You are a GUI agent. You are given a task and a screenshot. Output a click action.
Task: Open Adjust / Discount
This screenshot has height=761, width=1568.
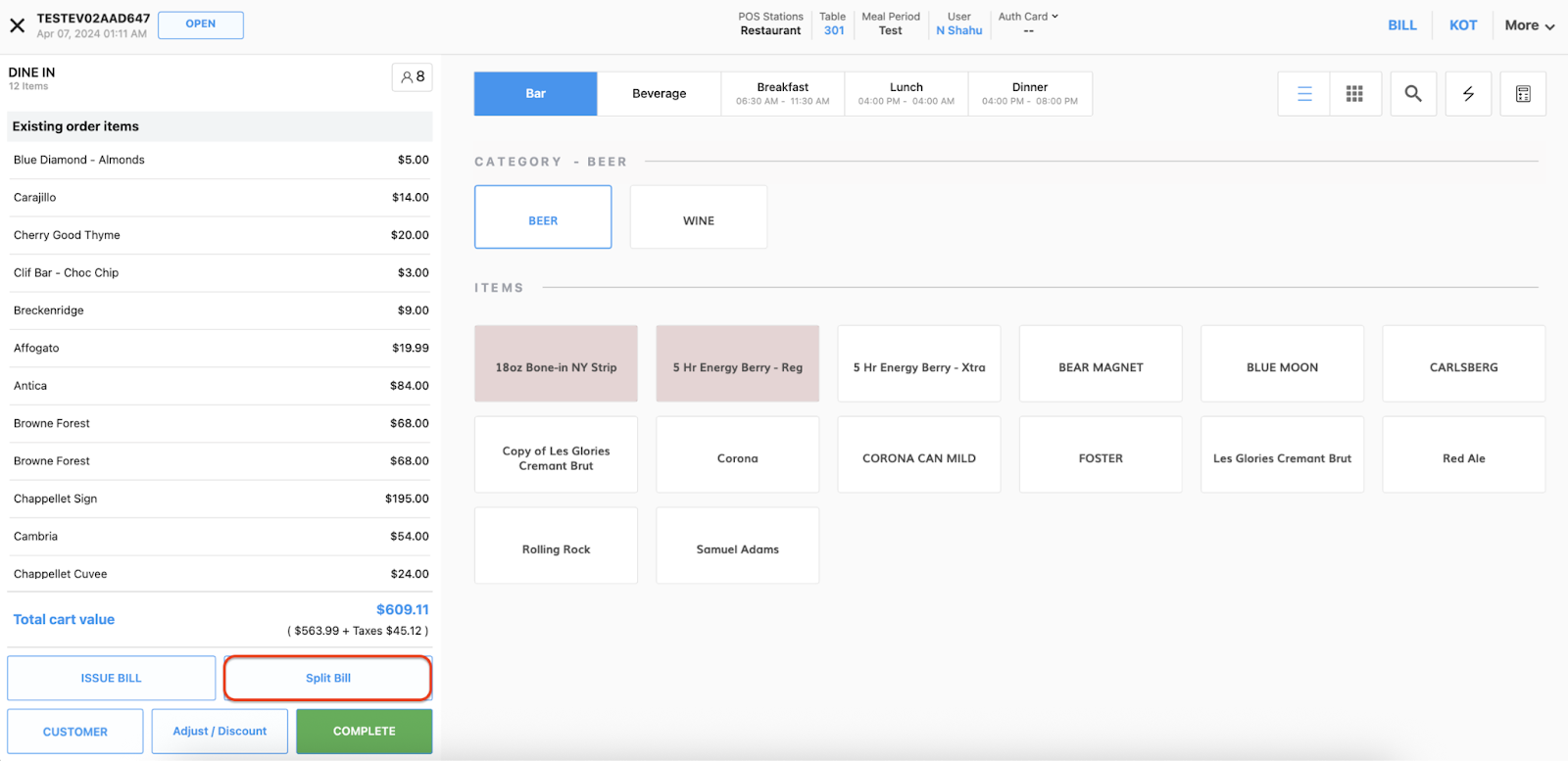[x=220, y=732]
